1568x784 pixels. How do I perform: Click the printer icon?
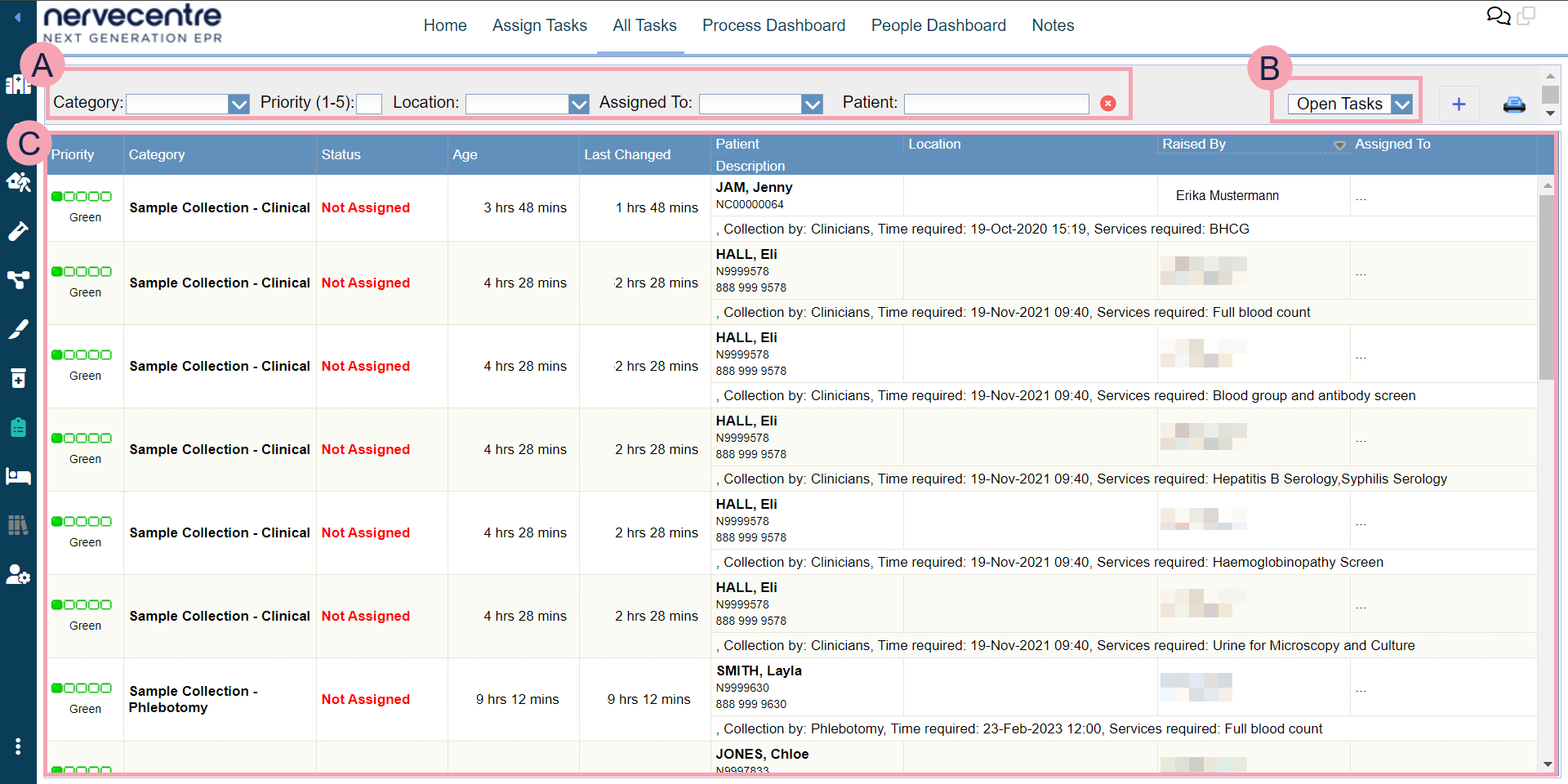click(x=1513, y=105)
